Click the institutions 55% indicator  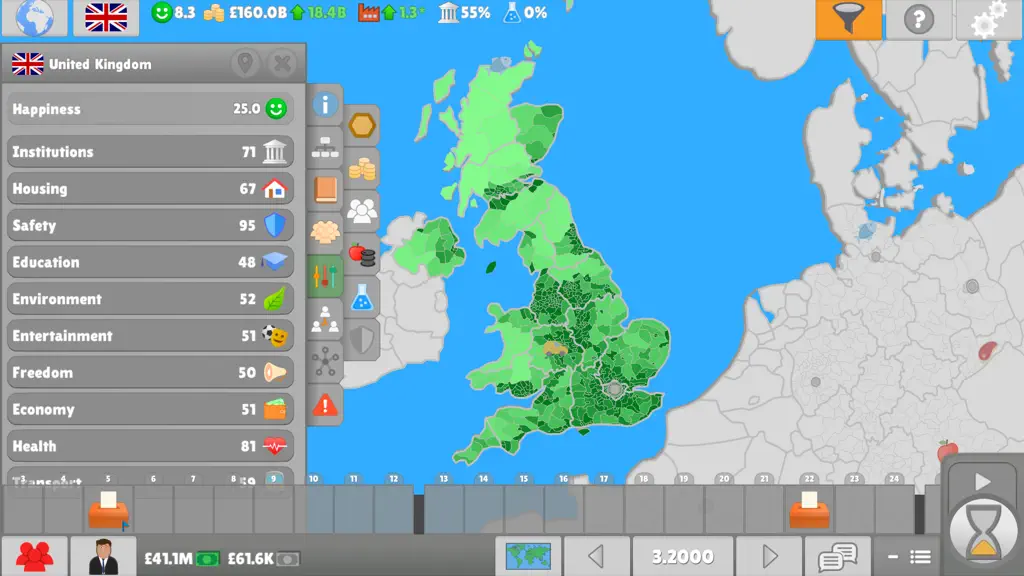(x=464, y=12)
